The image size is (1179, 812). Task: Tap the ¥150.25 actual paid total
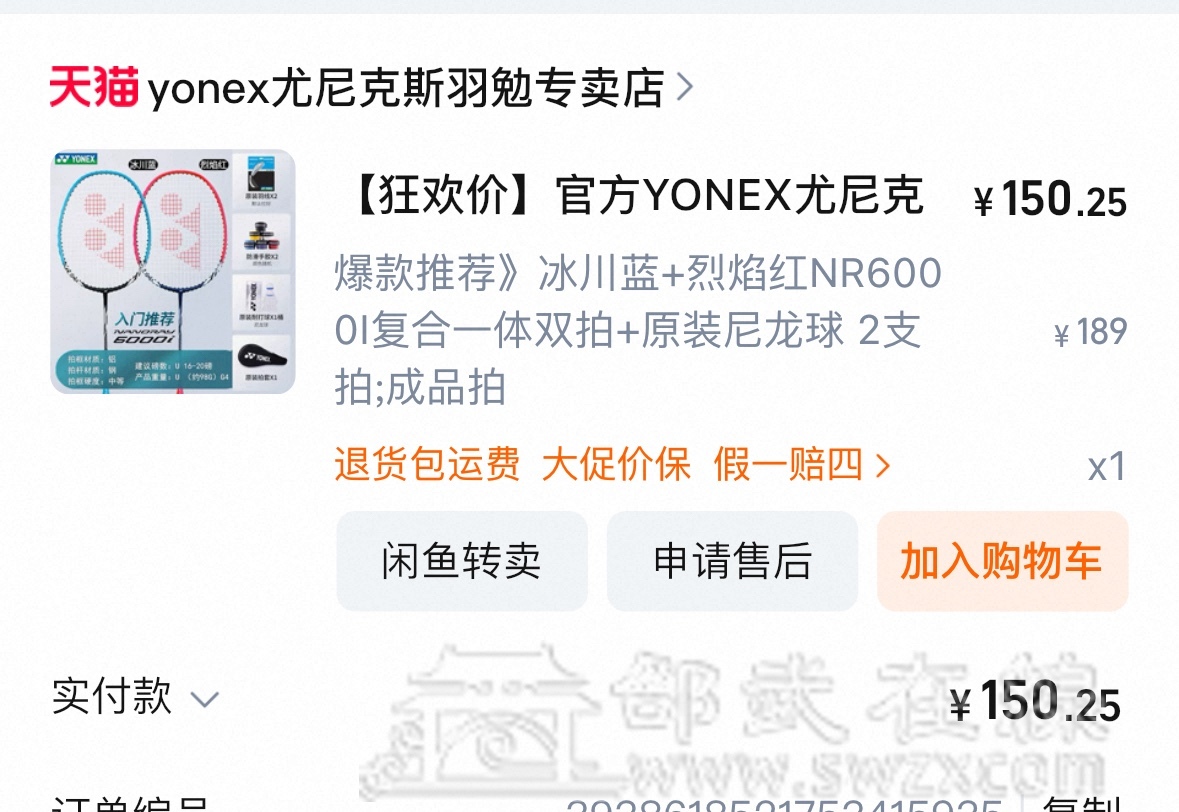(x=1035, y=701)
